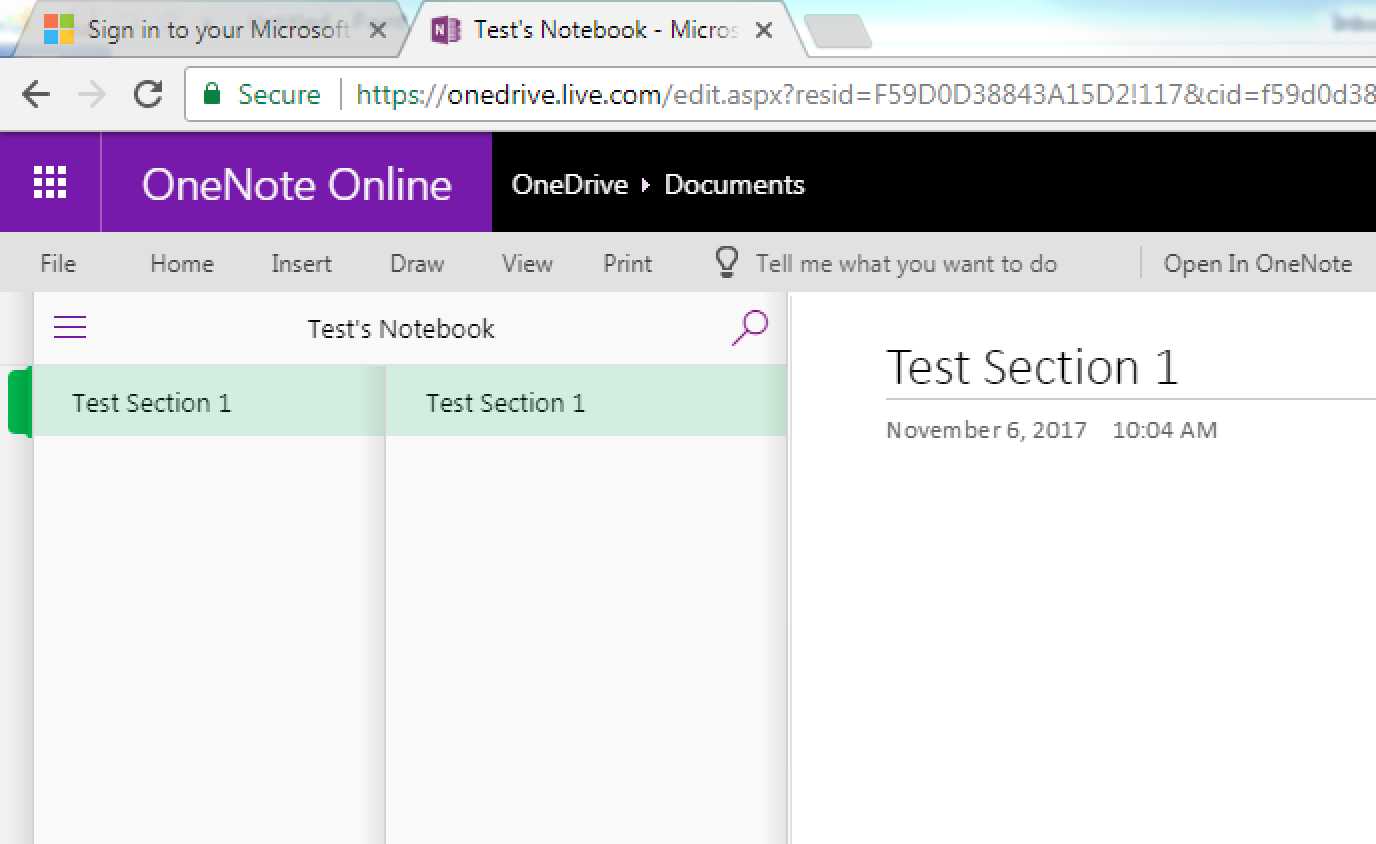Click the date November 6, 2017
Viewport: 1376px width, 844px height.
[986, 430]
